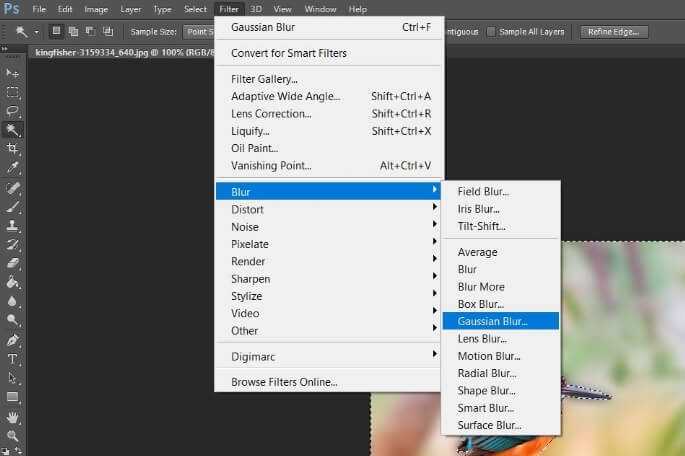Select the Paint Bucket tool
This screenshot has height=456, width=685.
coord(12,283)
